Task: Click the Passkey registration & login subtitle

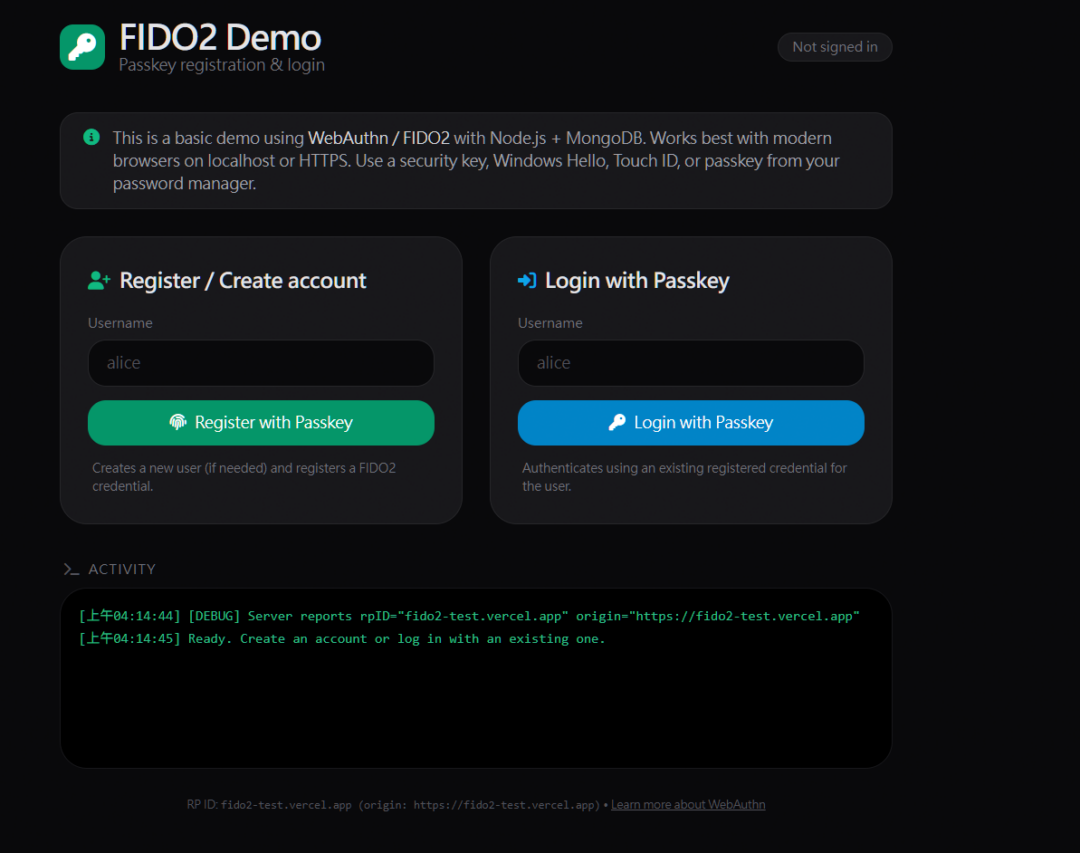Action: [x=222, y=65]
